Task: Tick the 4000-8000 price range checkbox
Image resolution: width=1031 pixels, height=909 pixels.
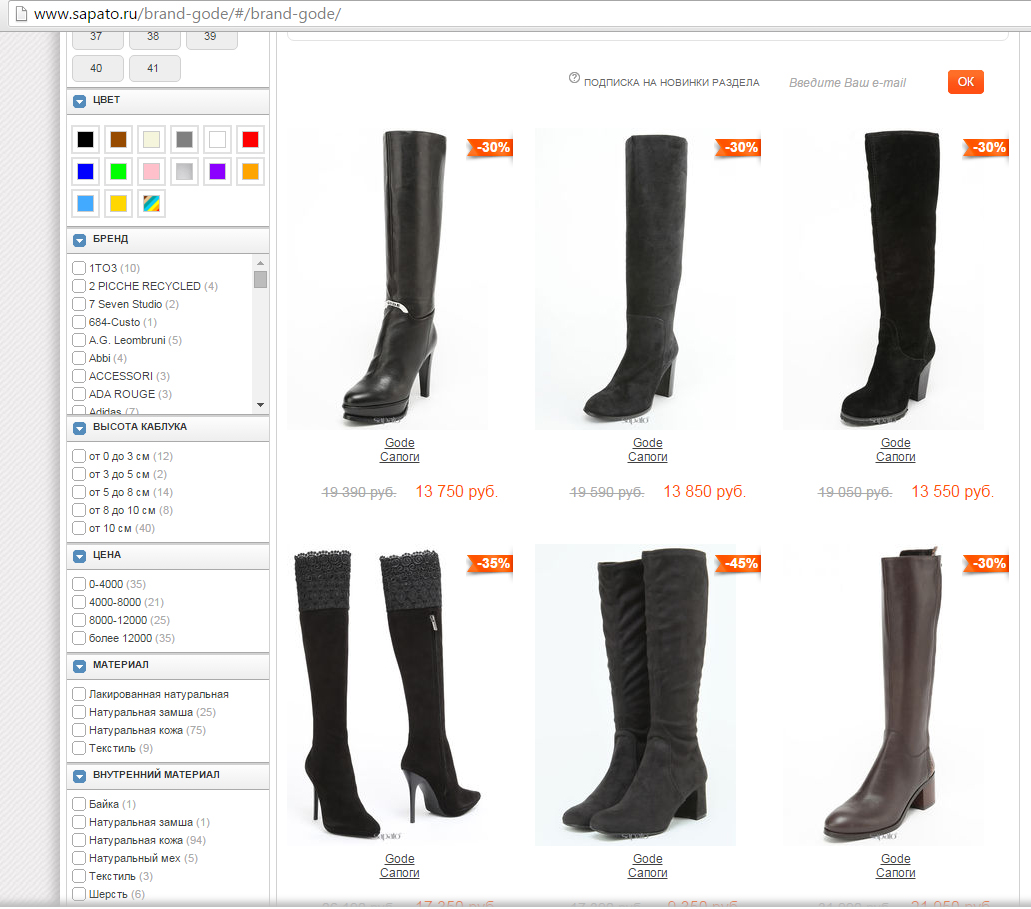Action: coord(79,602)
